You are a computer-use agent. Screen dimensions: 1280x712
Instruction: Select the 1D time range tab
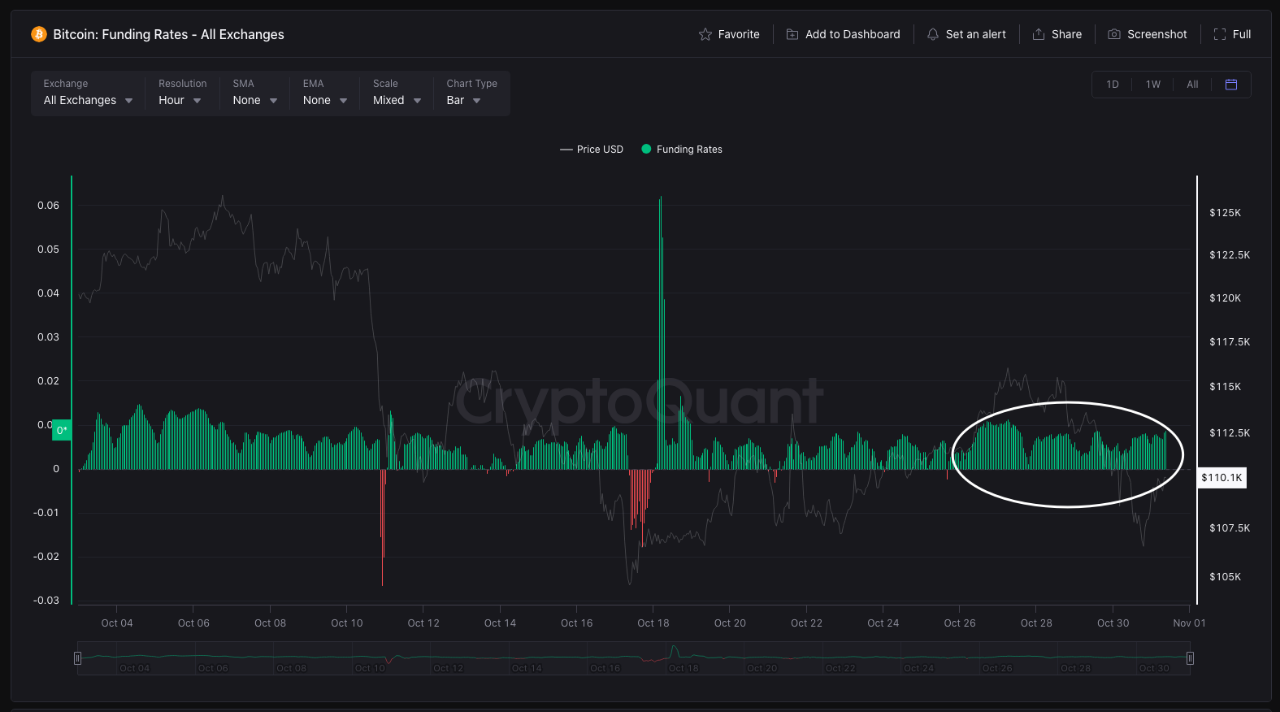[1112, 84]
